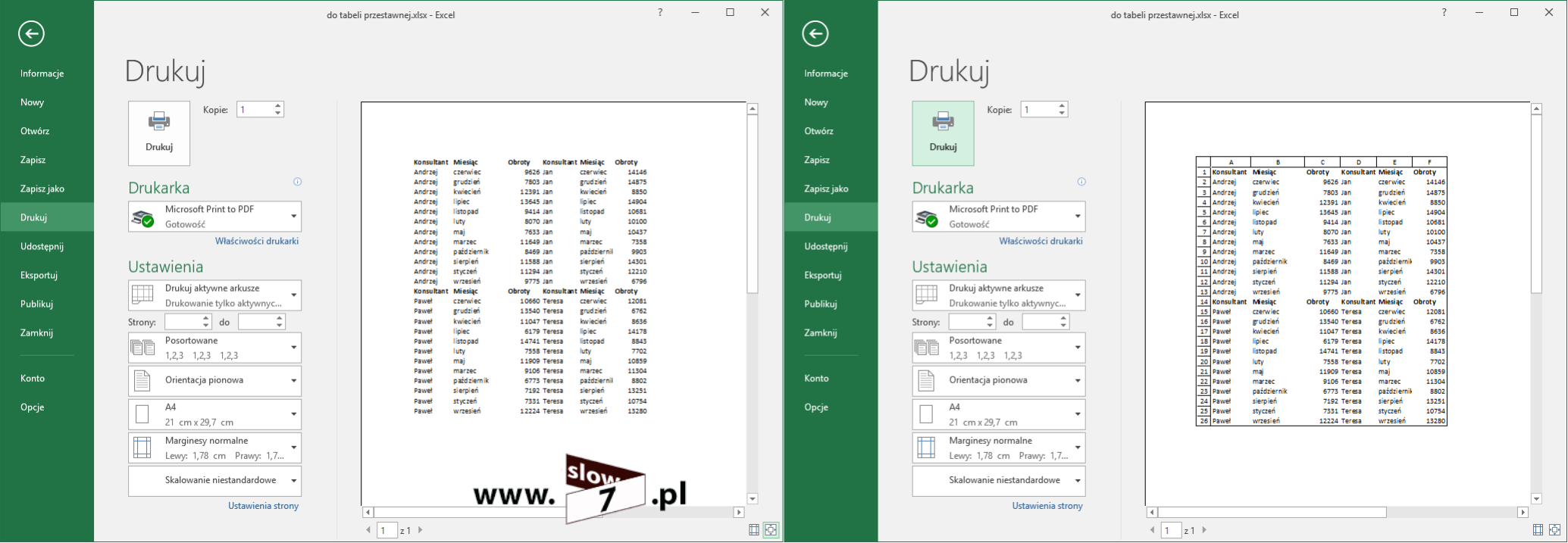This screenshot has width=1568, height=543.
Task: Click Kopie input field in right window
Action: coord(1038,110)
